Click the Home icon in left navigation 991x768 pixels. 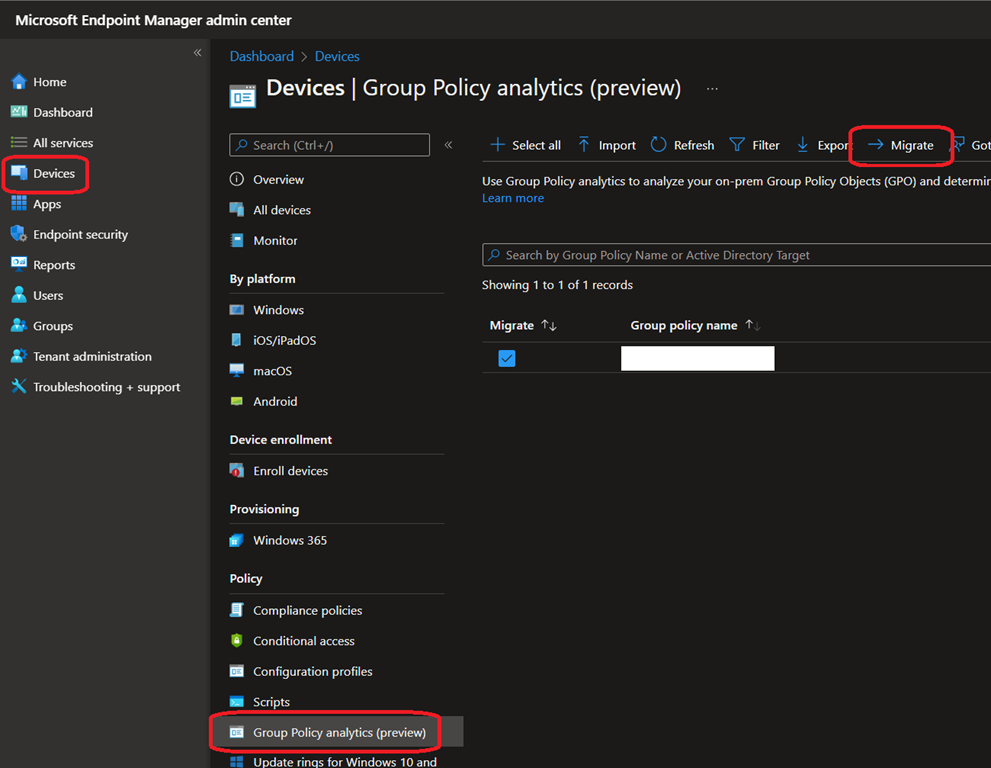point(18,82)
